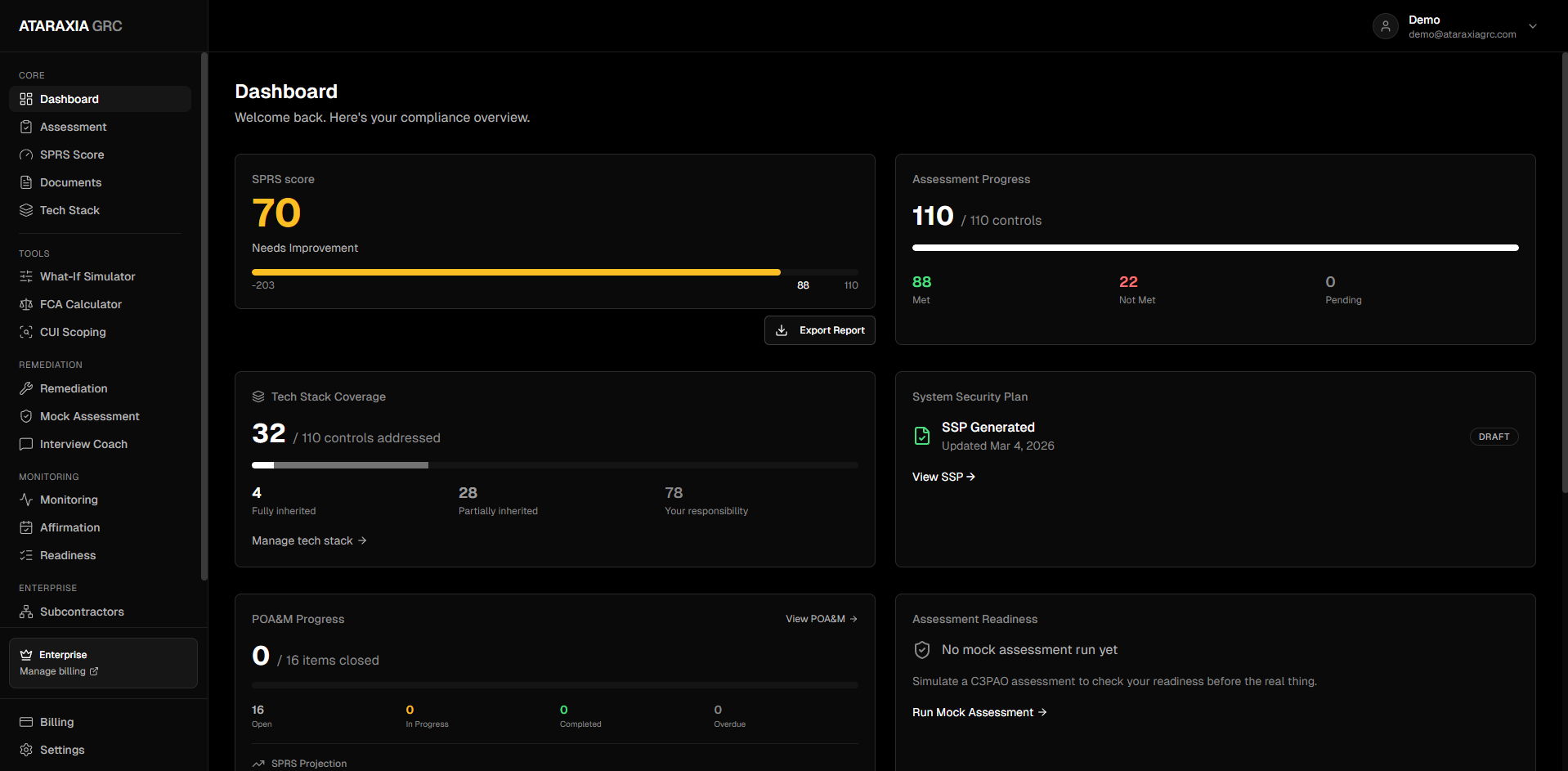This screenshot has height=771, width=1568.
Task: Click the Assessment Progress white bar
Action: tap(1216, 248)
